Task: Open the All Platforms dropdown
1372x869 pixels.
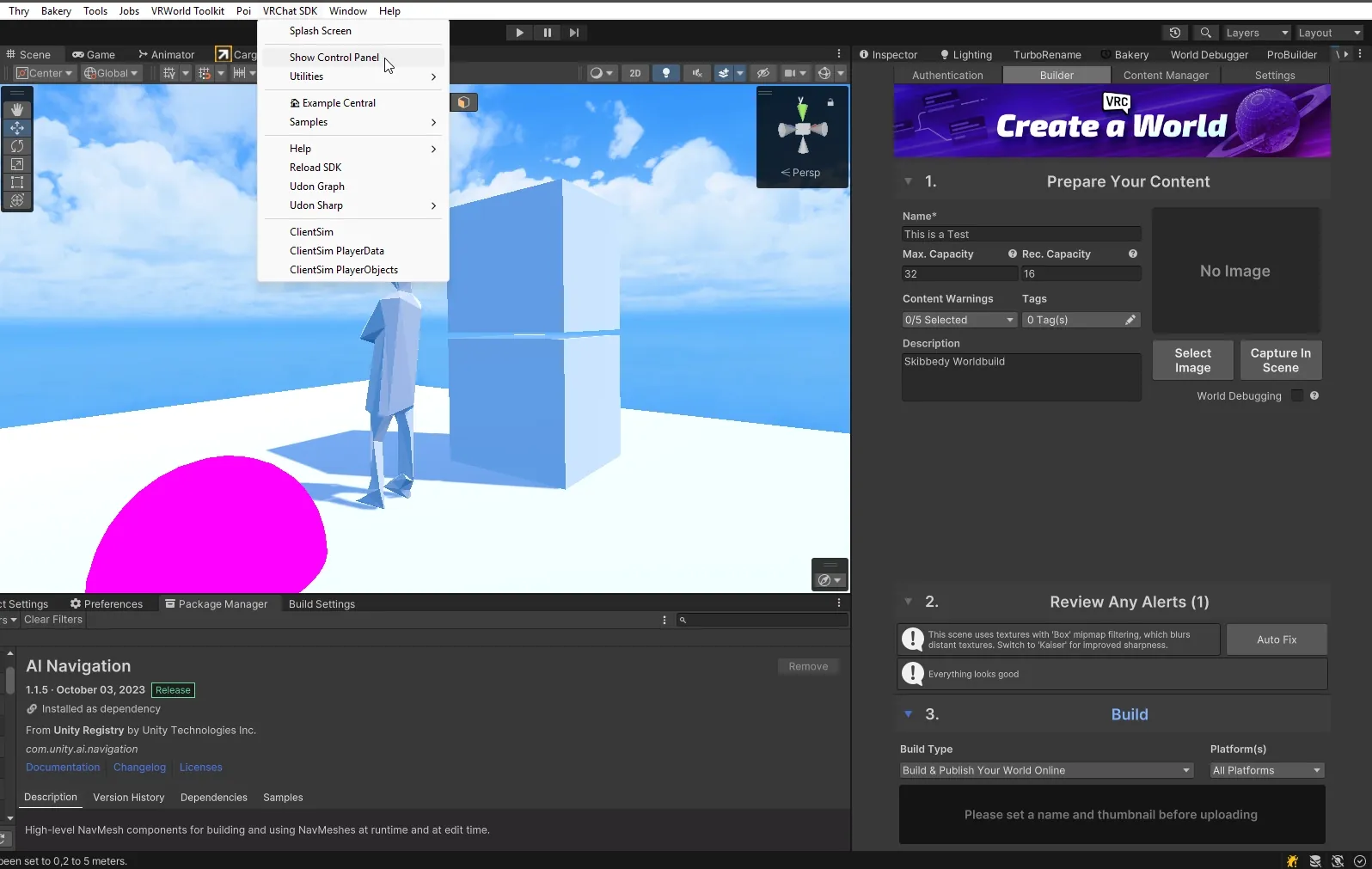Action: (1267, 770)
